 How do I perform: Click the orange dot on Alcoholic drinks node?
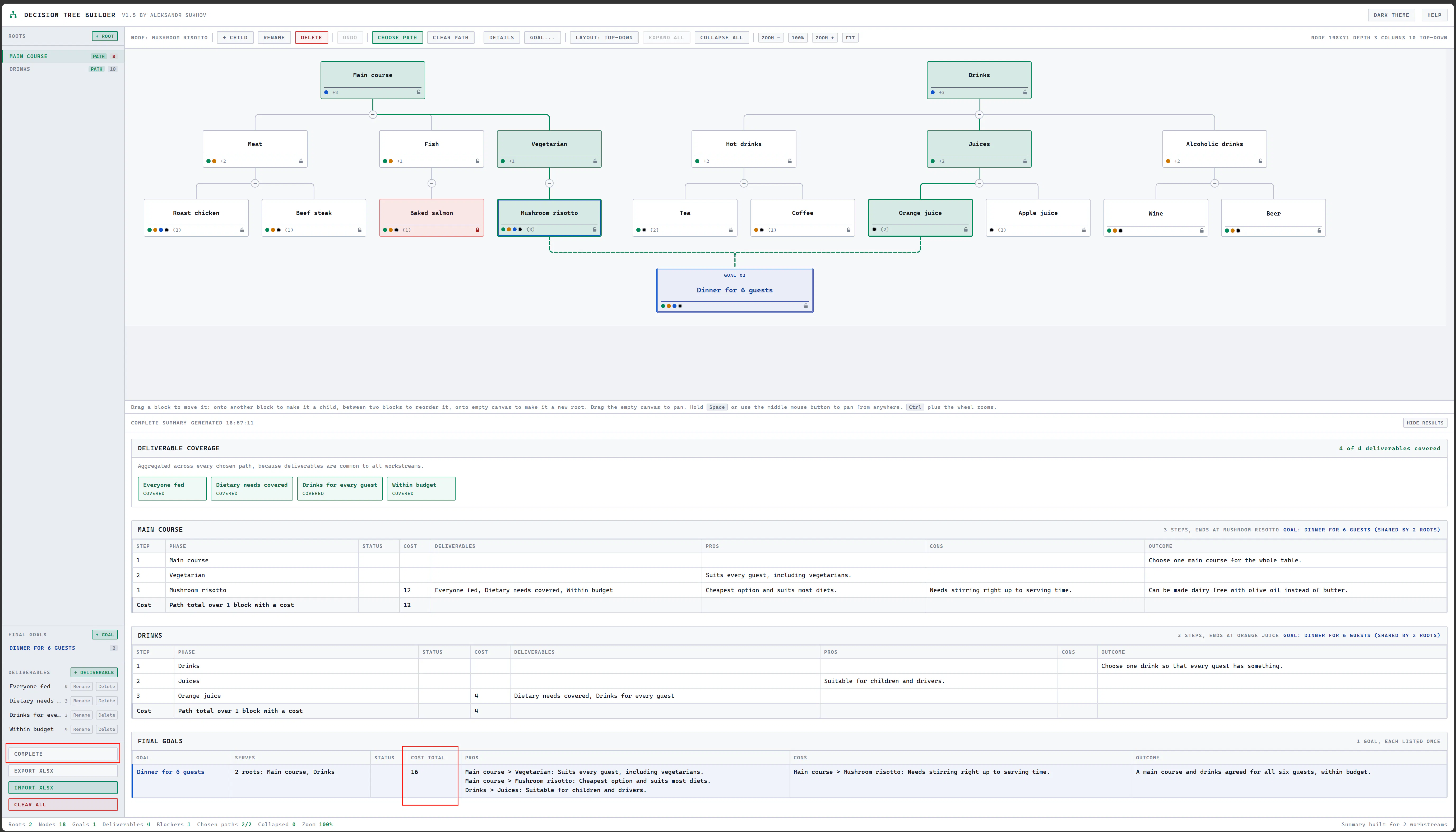pyautogui.click(x=1168, y=161)
